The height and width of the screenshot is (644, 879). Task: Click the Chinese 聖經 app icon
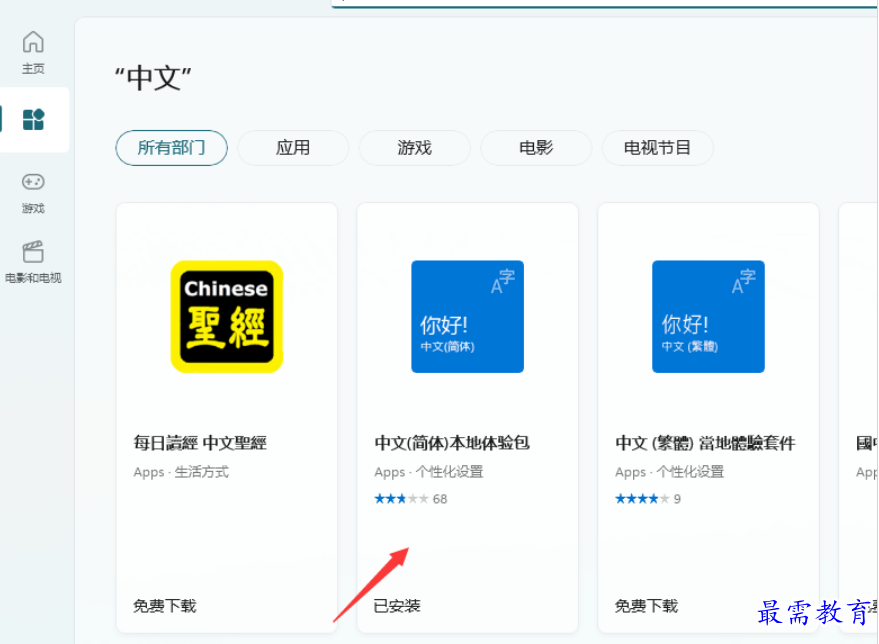pyautogui.click(x=226, y=316)
